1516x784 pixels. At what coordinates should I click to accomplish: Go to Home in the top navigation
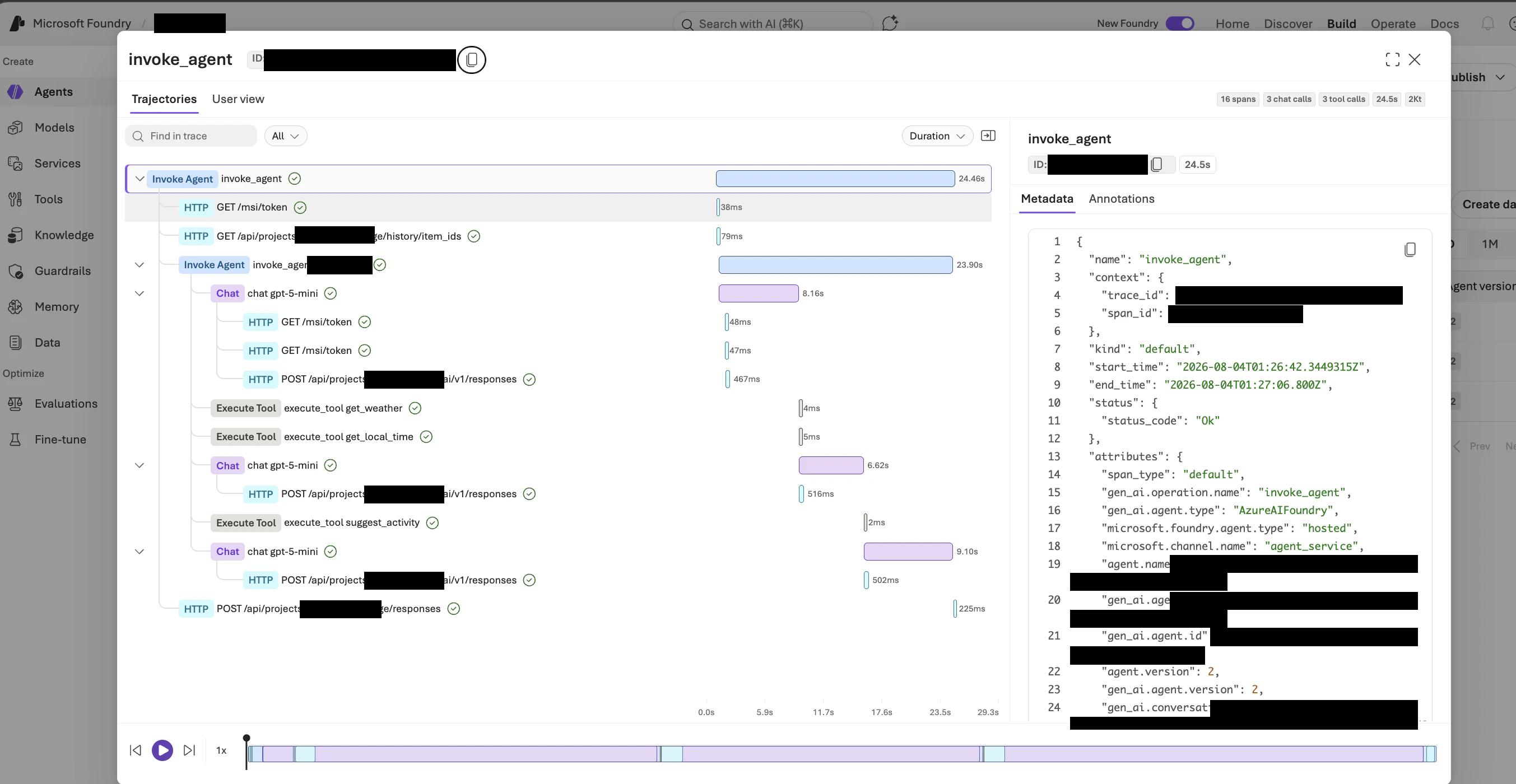tap(1233, 24)
